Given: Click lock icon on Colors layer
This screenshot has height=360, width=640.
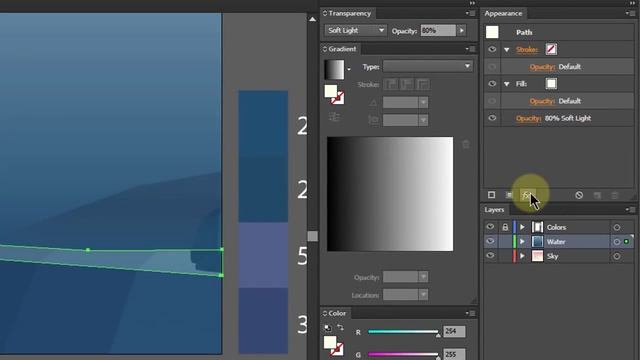Looking at the screenshot, I should [505, 227].
